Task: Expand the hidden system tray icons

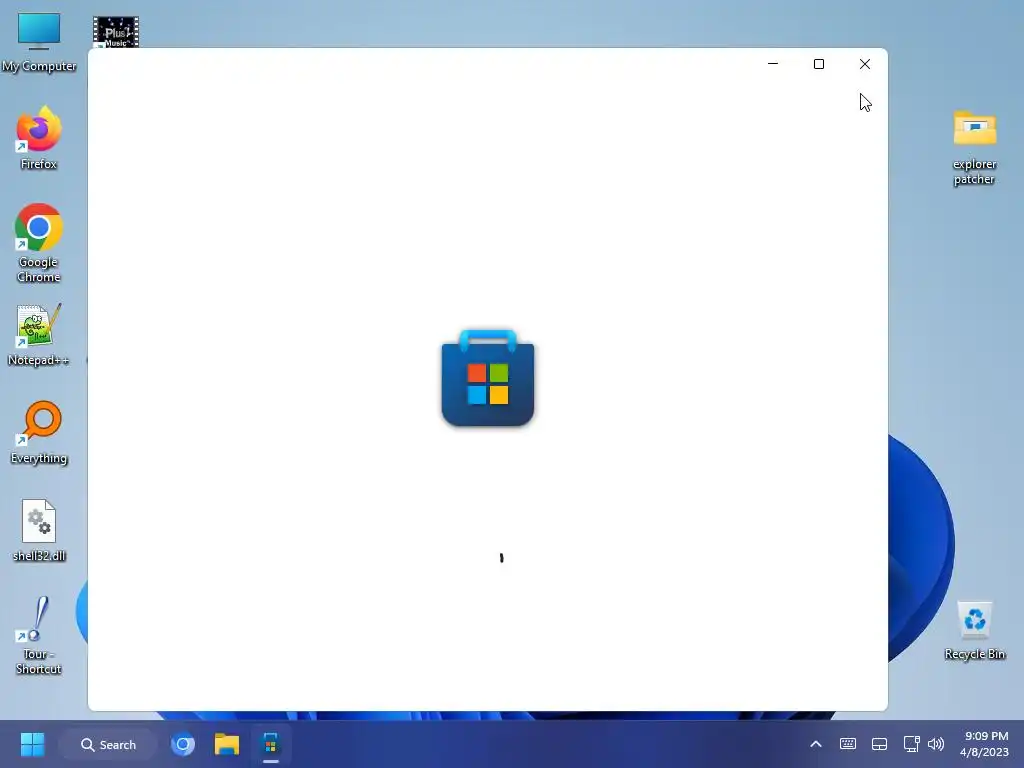Action: [816, 744]
